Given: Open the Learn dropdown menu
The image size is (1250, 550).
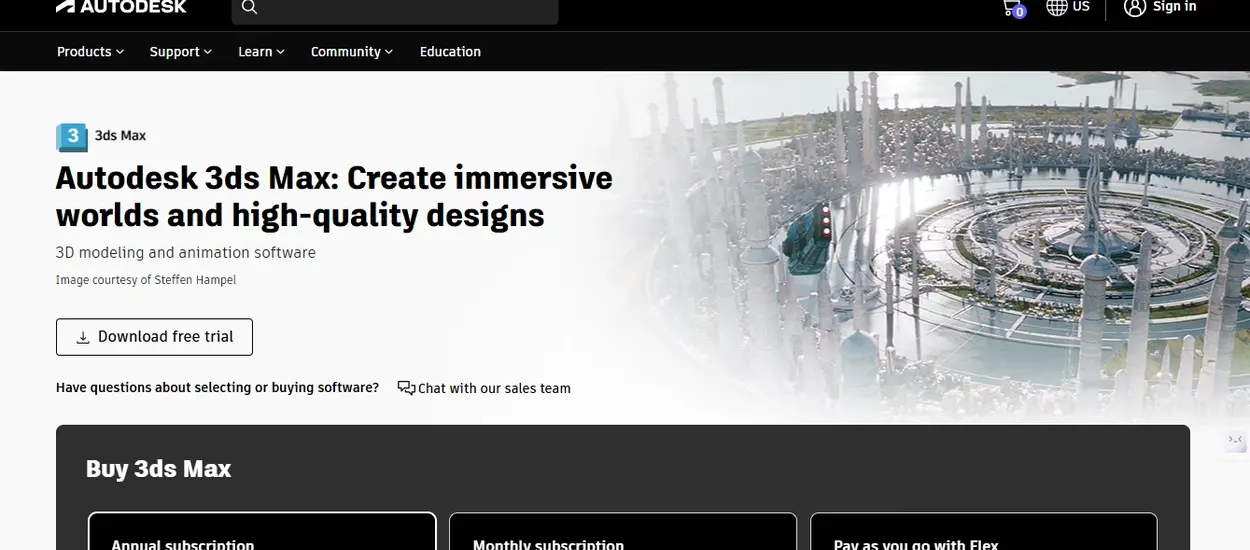Looking at the screenshot, I should coord(261,52).
